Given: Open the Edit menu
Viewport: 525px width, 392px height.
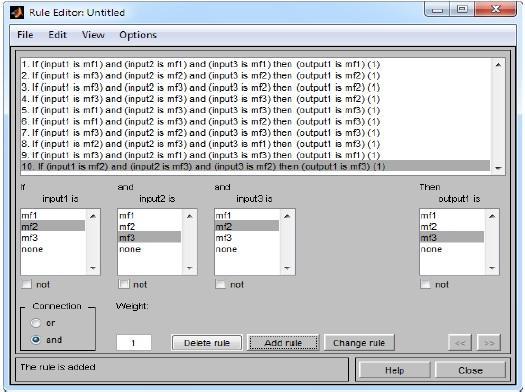Looking at the screenshot, I should point(57,35).
